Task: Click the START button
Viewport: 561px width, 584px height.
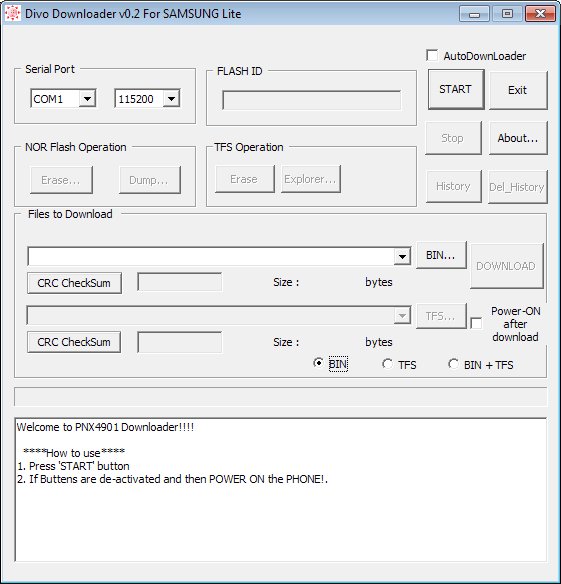Action: [x=456, y=89]
